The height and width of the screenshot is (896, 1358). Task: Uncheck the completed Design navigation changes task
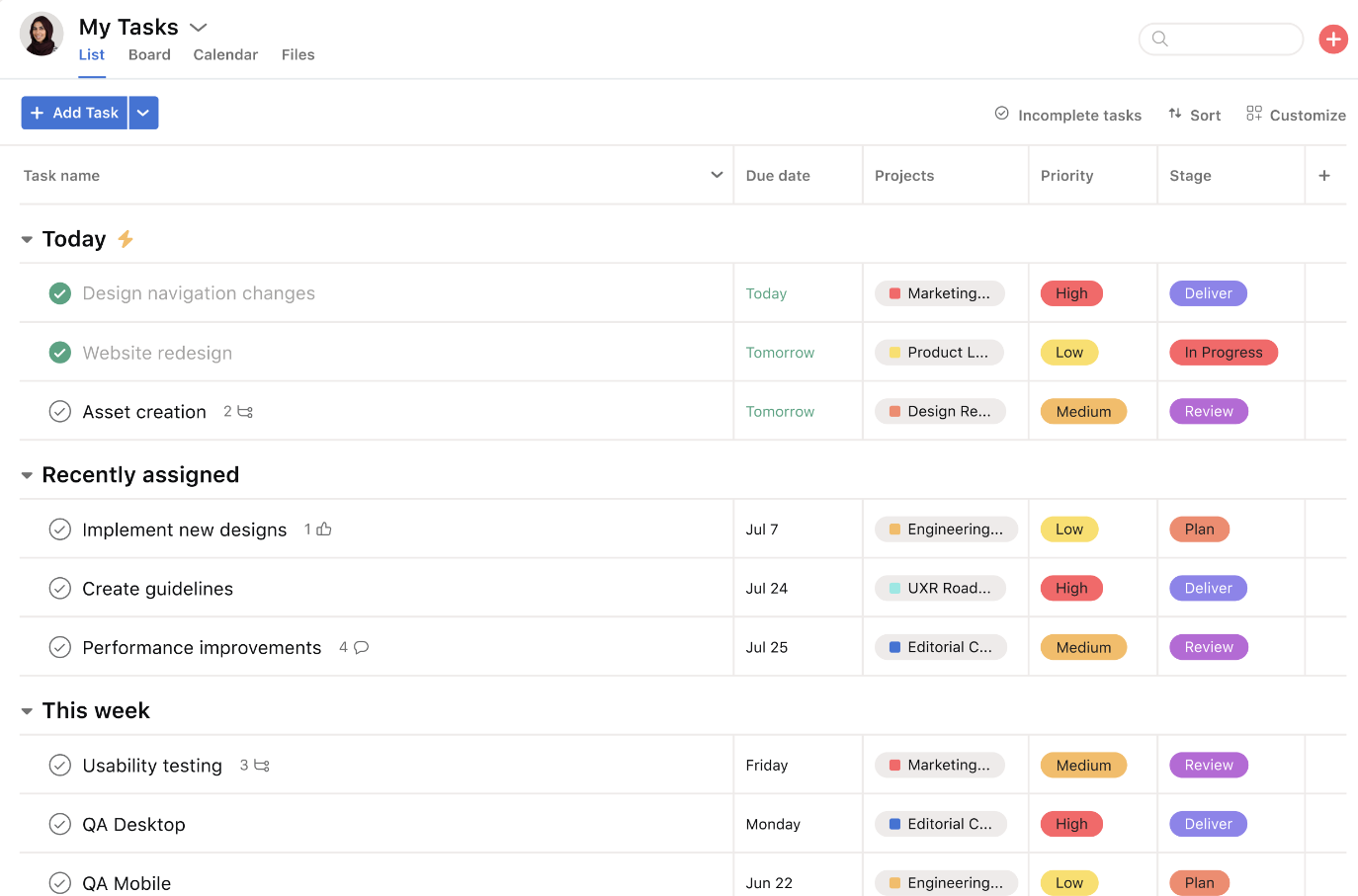coord(60,293)
